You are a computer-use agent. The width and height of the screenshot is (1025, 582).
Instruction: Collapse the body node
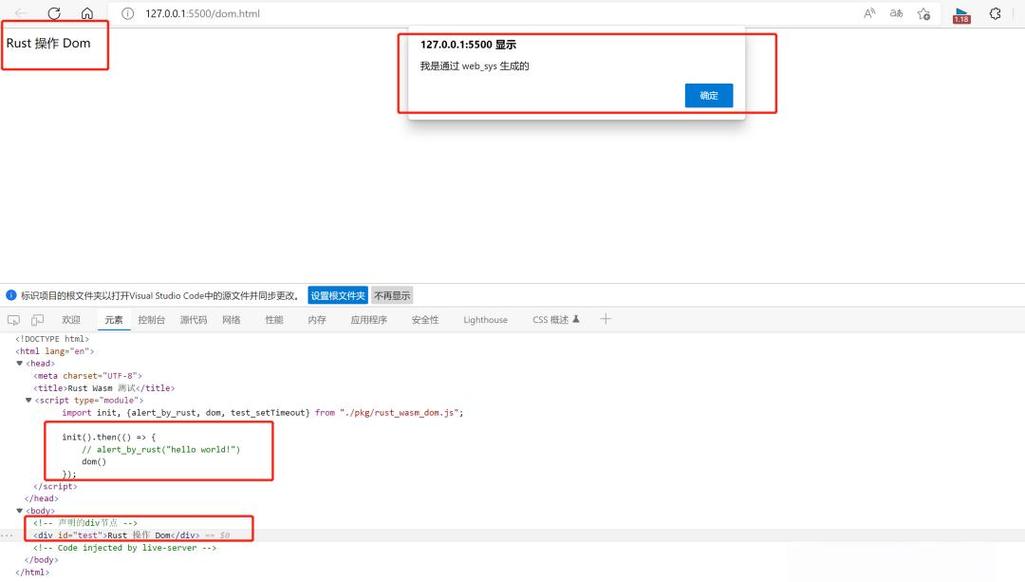click(x=20, y=510)
